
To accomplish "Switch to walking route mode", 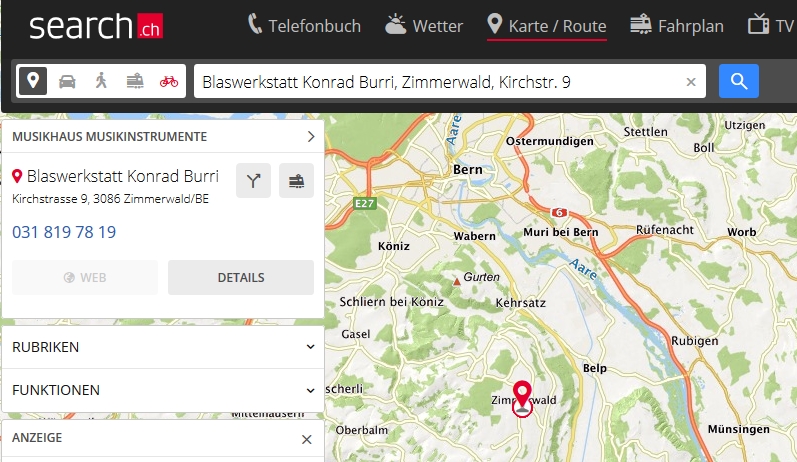I will (101, 81).
